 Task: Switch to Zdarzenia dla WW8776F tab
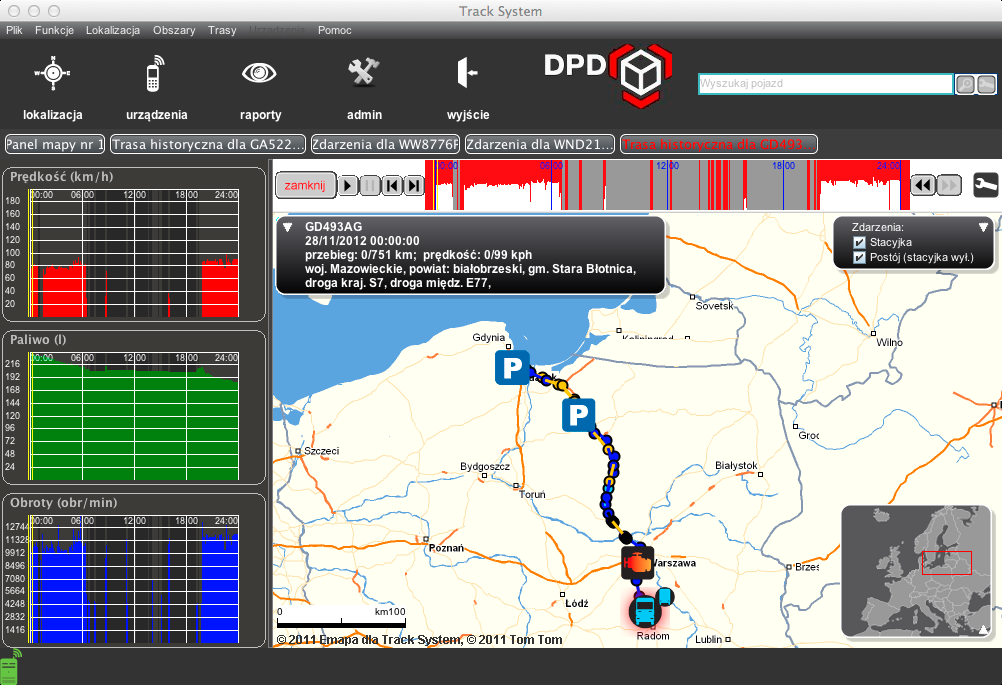[385, 144]
